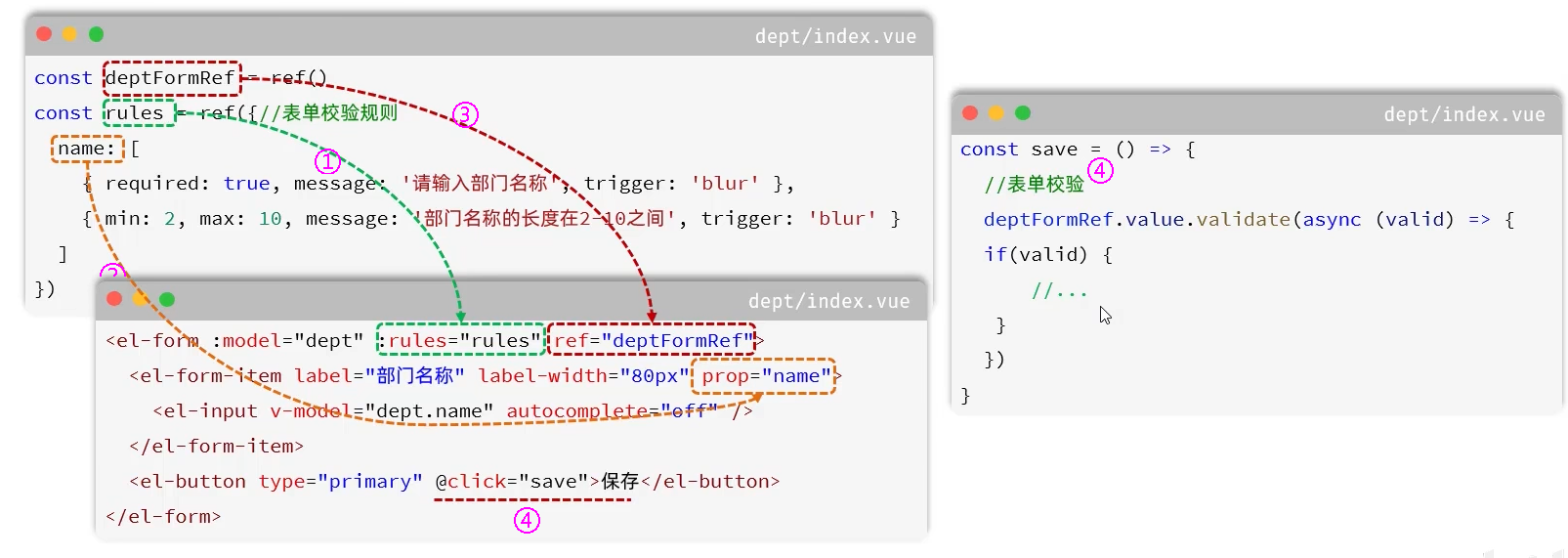The height and width of the screenshot is (558, 1568).
Task: Click the circled number 3 annotation
Action: coord(465,114)
